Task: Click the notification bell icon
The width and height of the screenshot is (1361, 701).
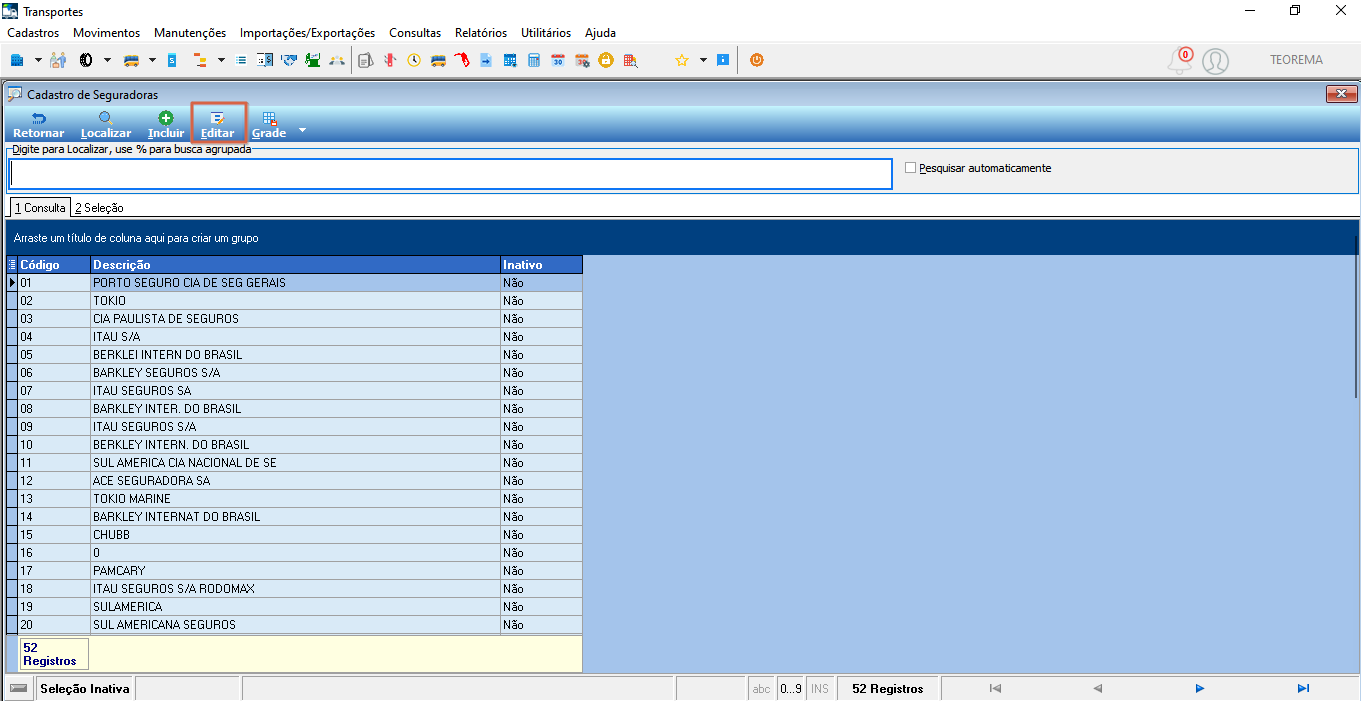Action: click(x=1180, y=61)
